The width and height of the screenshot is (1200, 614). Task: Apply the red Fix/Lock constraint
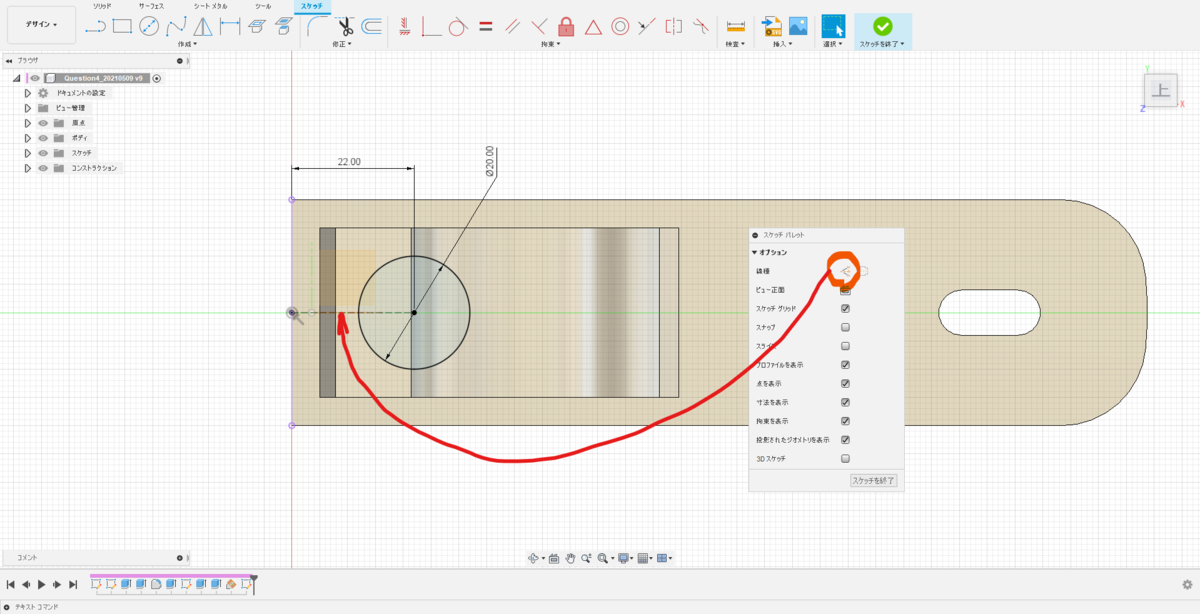[566, 26]
